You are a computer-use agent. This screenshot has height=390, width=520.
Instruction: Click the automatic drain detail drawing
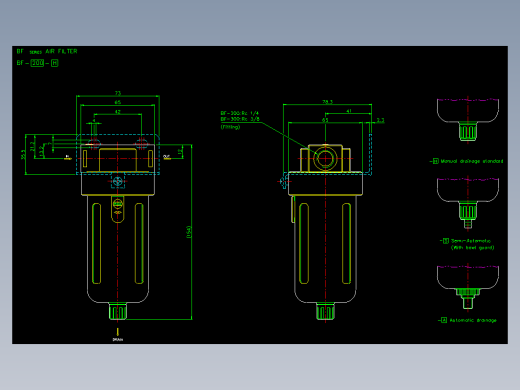tap(468, 287)
